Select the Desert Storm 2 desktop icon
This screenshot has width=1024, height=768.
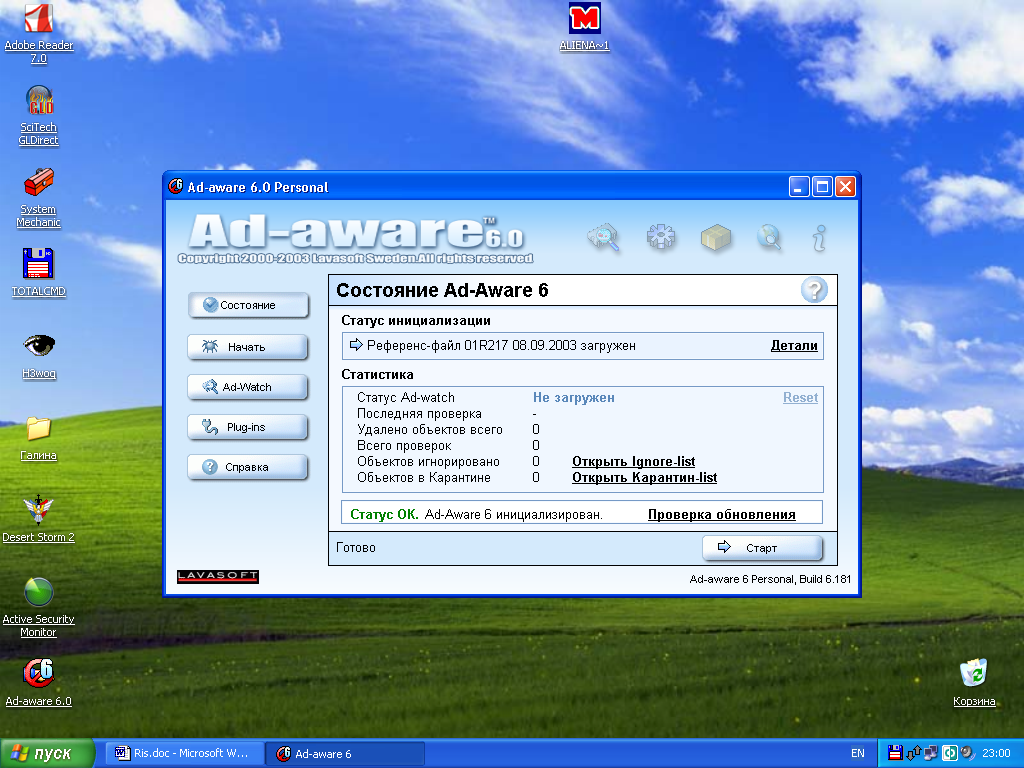coord(39,519)
